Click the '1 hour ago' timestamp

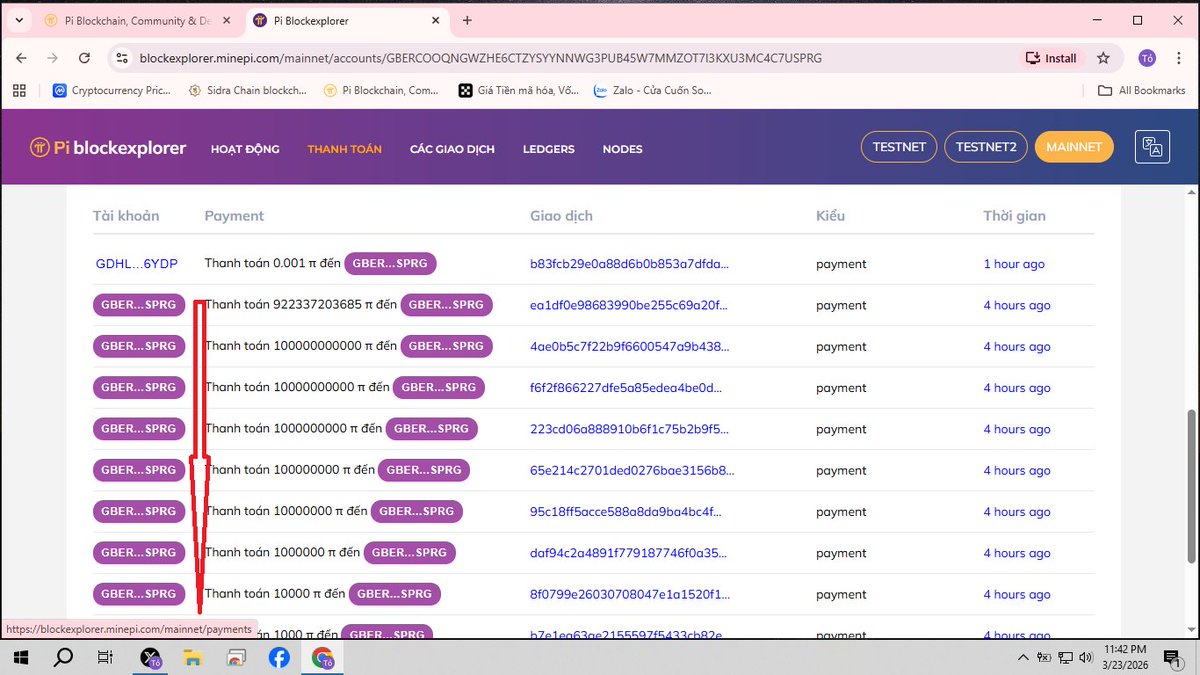(1014, 264)
